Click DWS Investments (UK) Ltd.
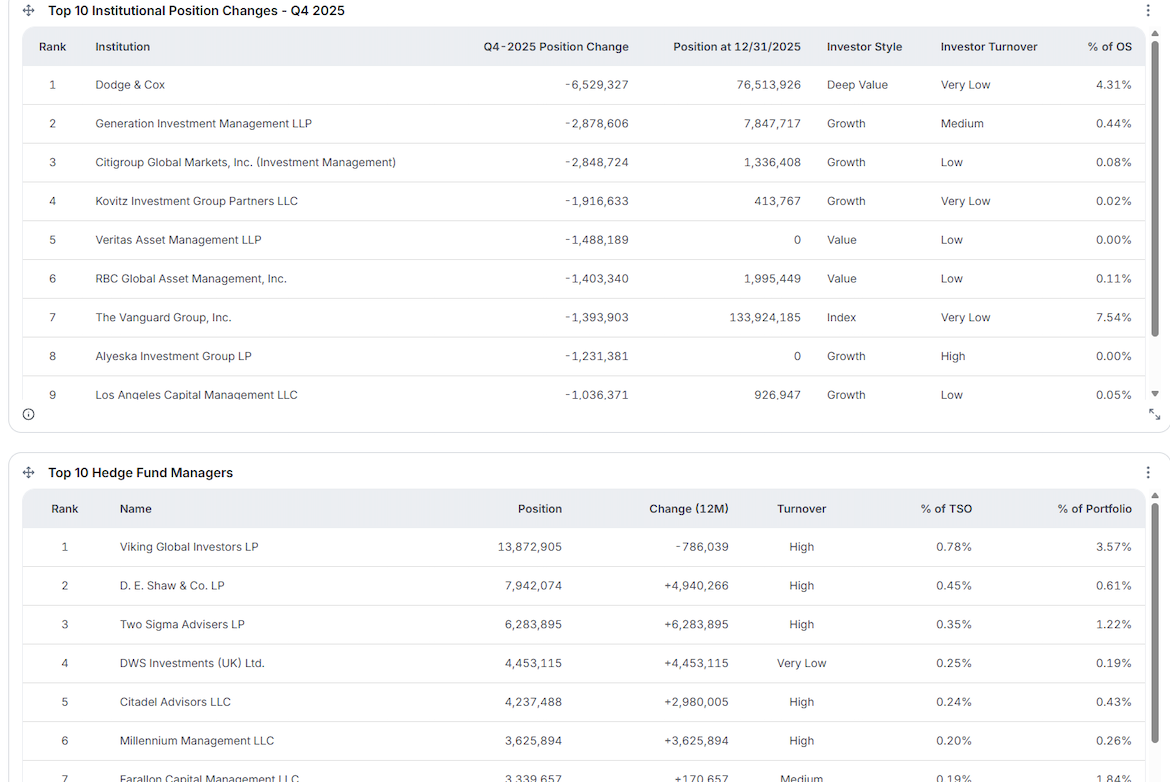This screenshot has height=782, width=1170. (192, 663)
